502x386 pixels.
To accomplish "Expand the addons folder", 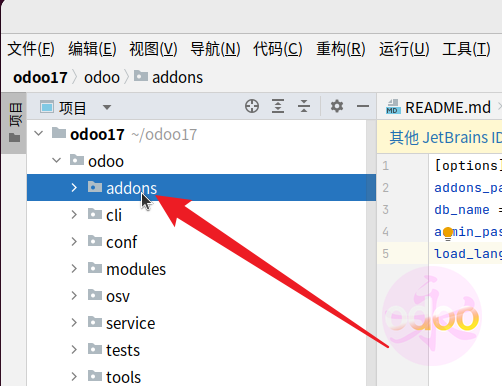I will 74,188.
